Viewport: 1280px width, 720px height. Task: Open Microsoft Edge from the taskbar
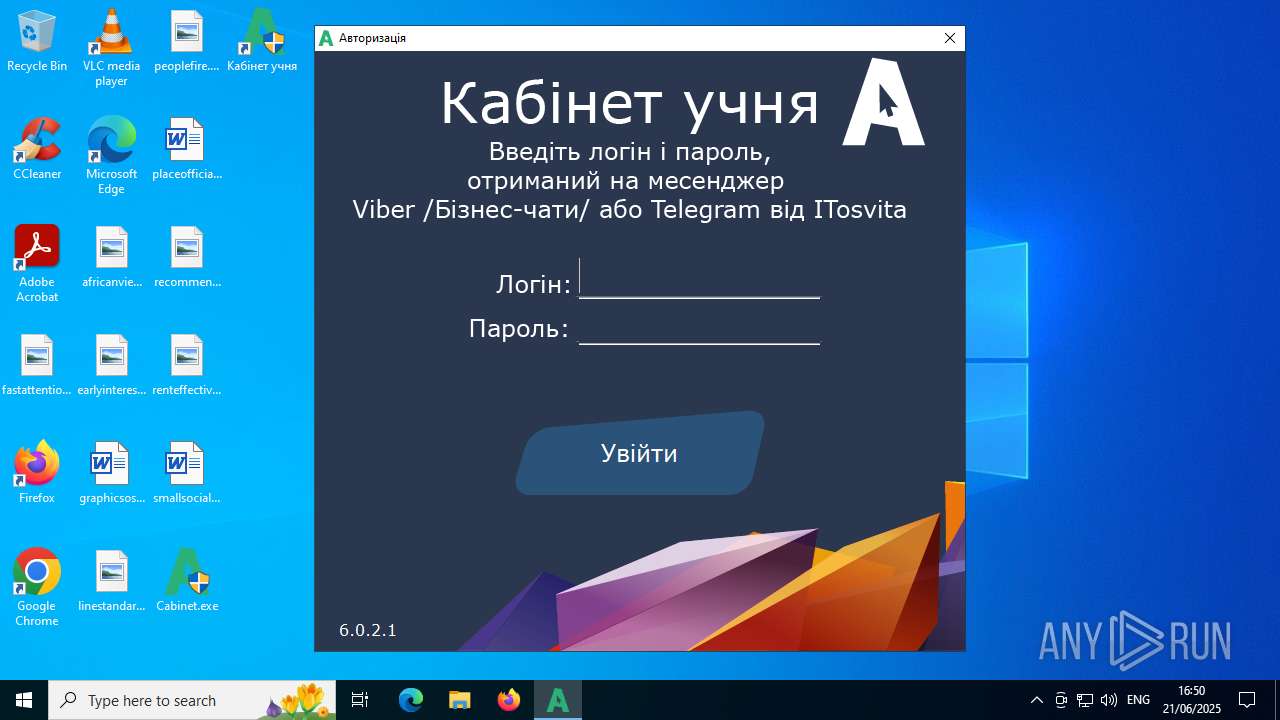[411, 700]
